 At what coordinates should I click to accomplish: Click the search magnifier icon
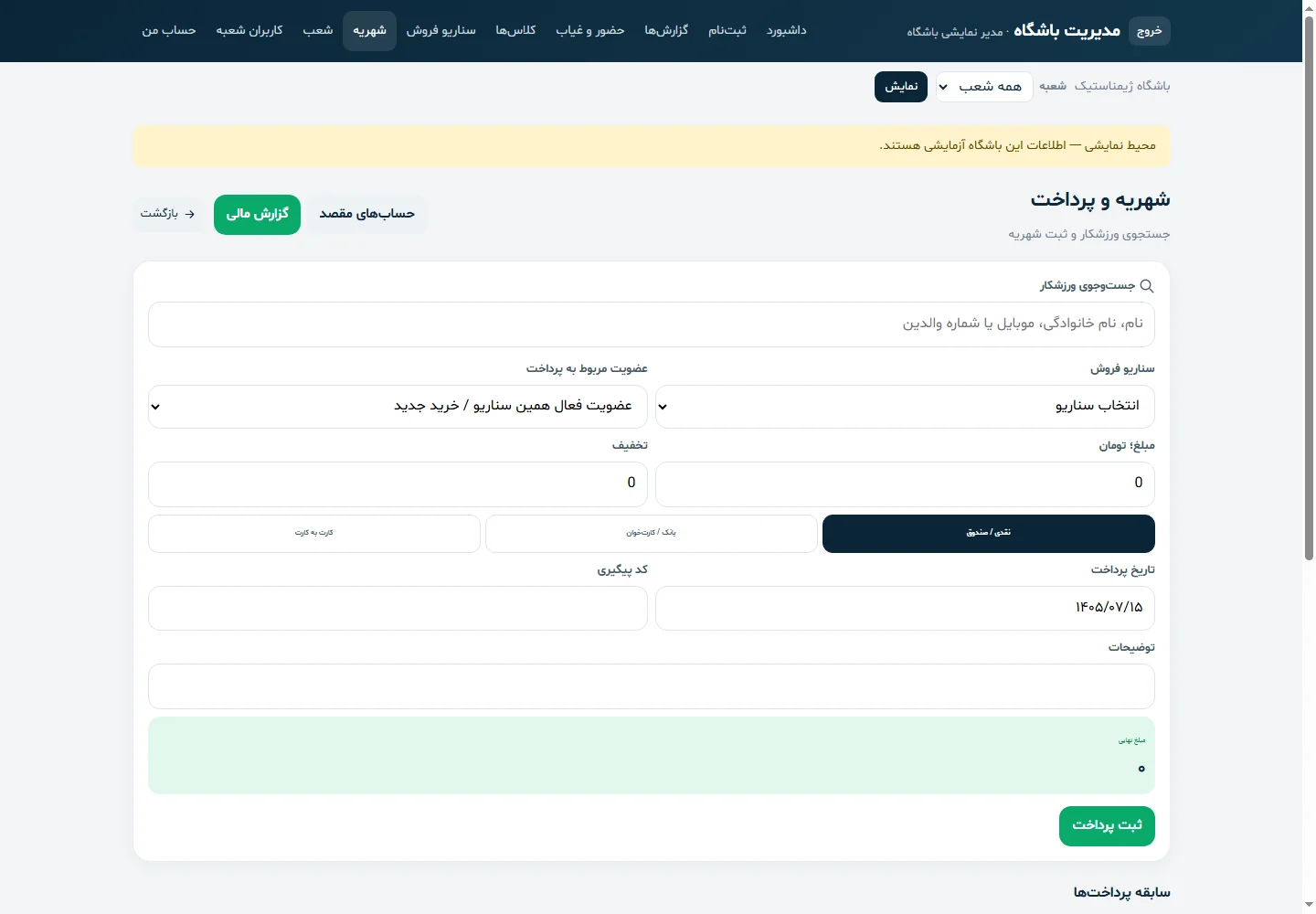1147,286
